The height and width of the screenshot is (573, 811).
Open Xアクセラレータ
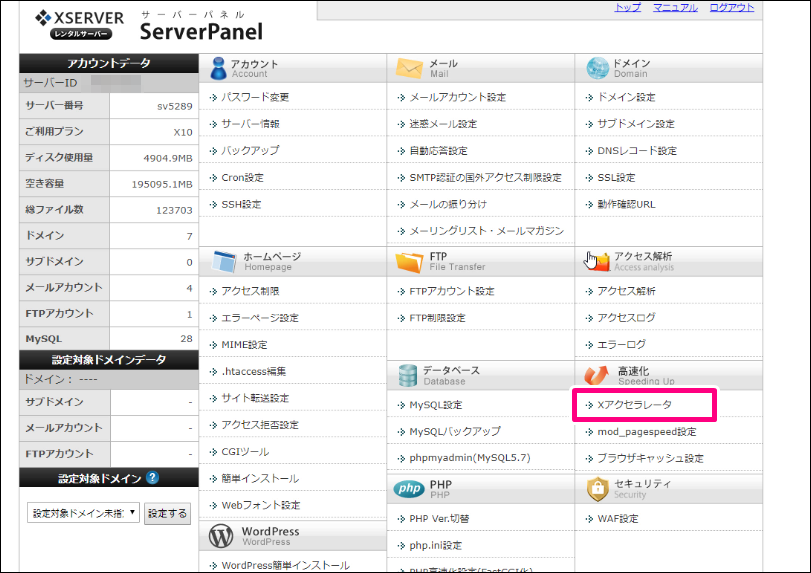635,405
